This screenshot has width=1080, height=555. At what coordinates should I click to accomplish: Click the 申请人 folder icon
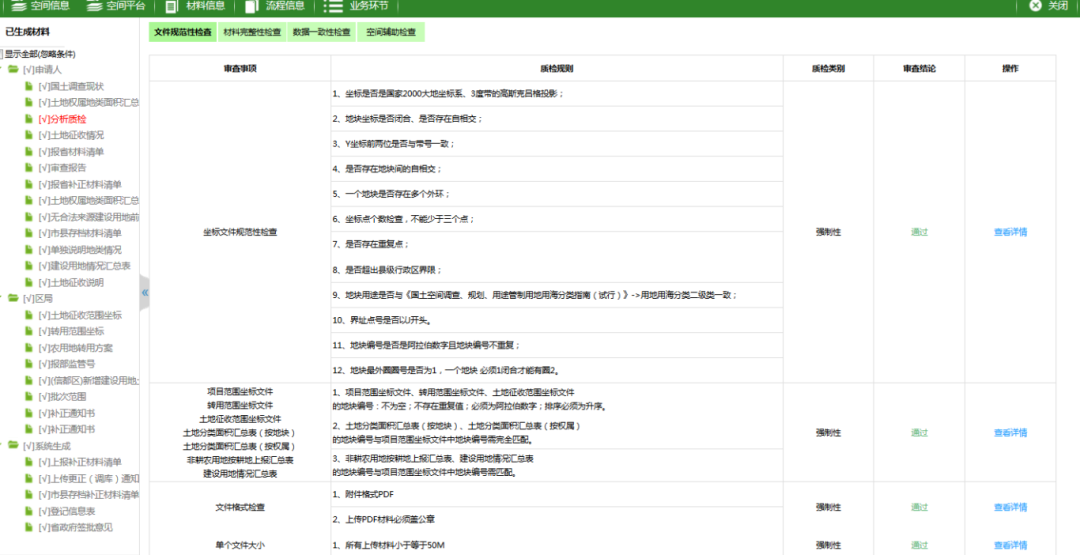(13, 69)
